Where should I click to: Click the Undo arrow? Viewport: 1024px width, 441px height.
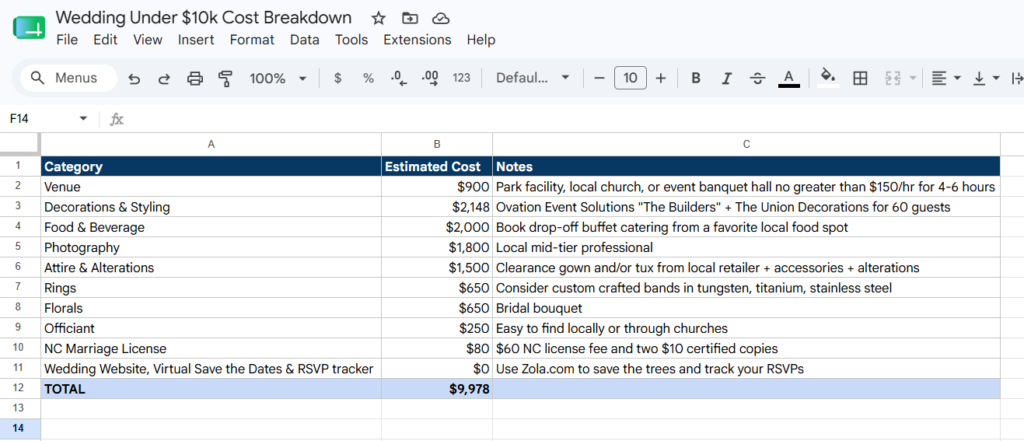(134, 78)
